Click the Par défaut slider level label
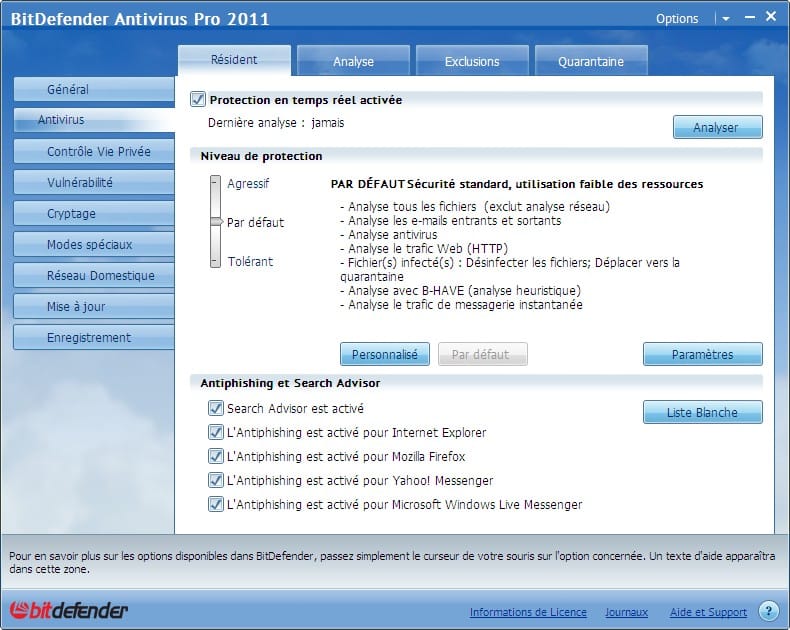Image resolution: width=790 pixels, height=630 pixels. pos(255,222)
